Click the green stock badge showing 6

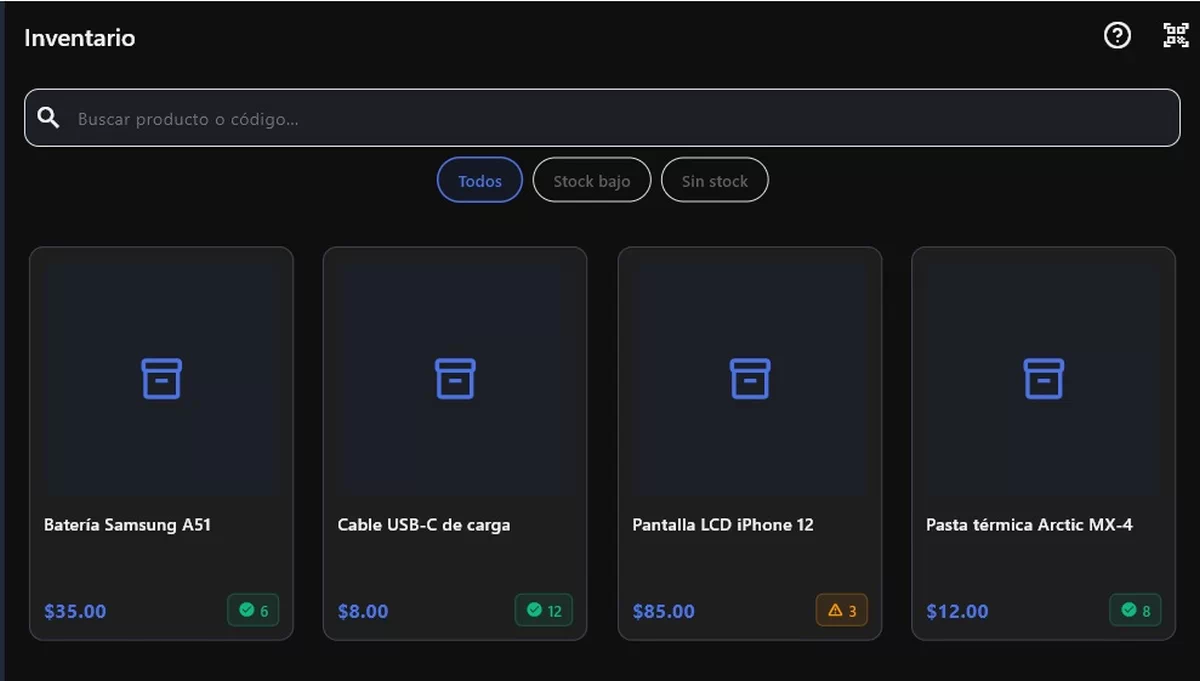coord(253,610)
